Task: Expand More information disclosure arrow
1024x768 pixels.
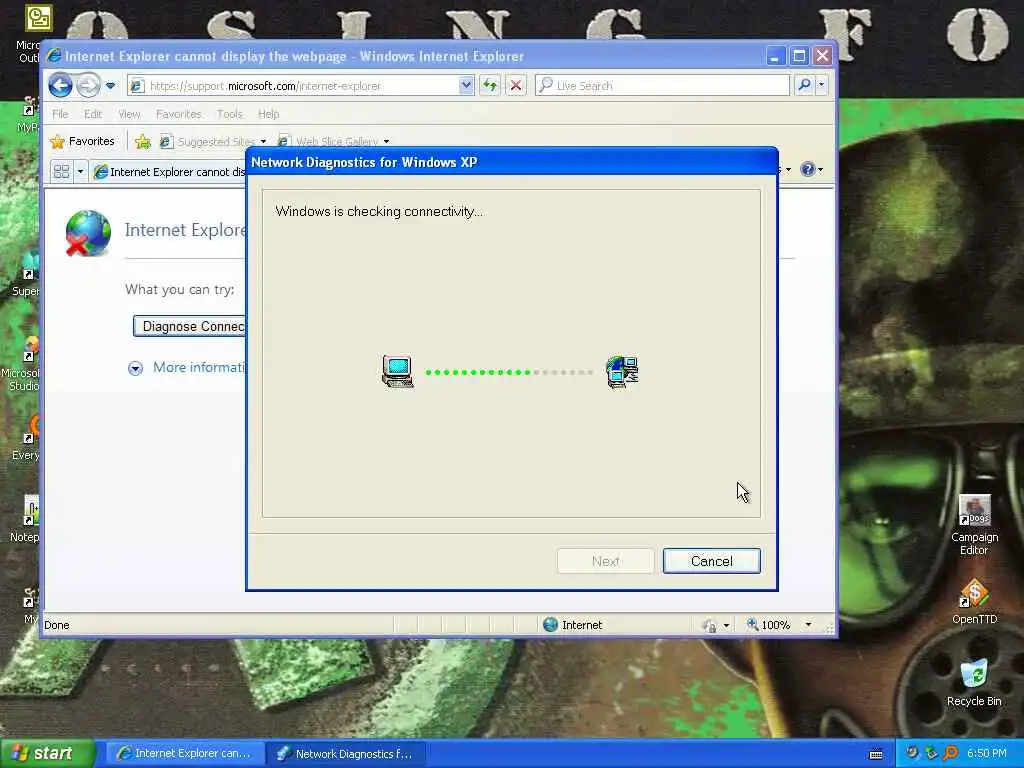Action: 135,368
